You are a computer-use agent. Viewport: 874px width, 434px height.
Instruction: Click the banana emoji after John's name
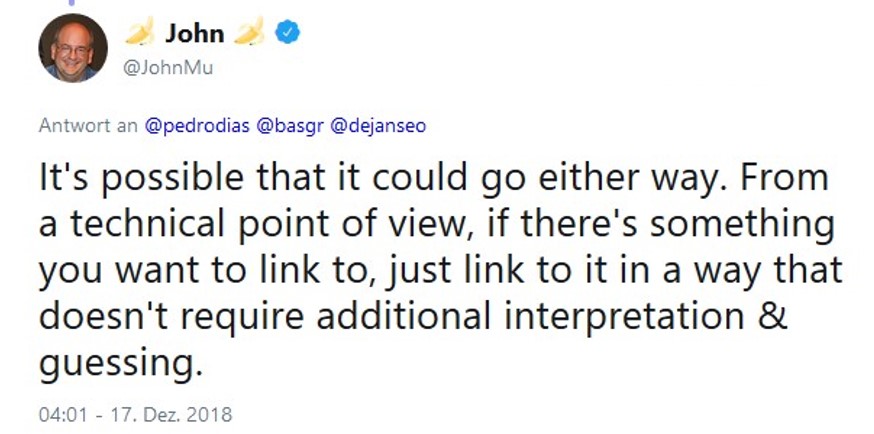(249, 31)
